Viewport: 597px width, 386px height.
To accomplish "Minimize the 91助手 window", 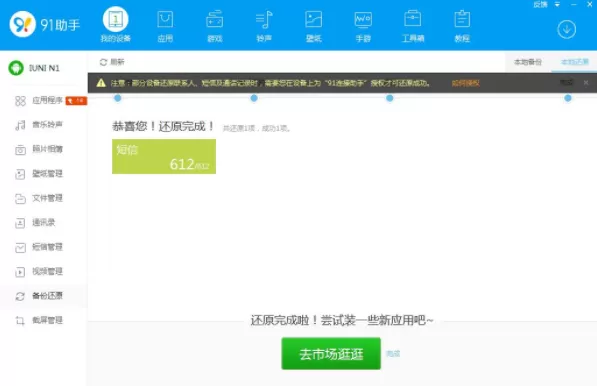I will pos(574,4).
